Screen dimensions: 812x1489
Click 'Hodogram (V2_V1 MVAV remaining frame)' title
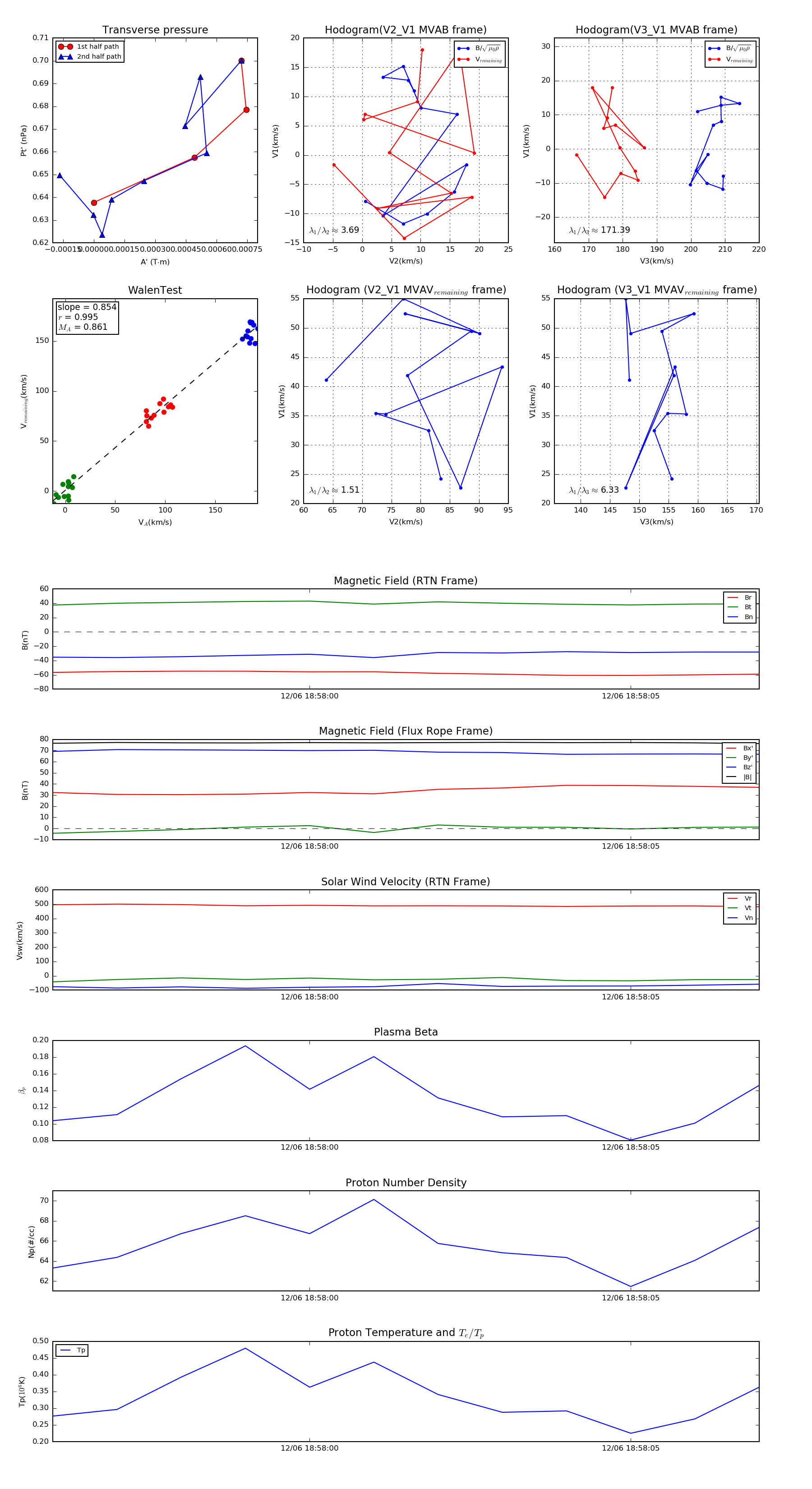point(406,290)
